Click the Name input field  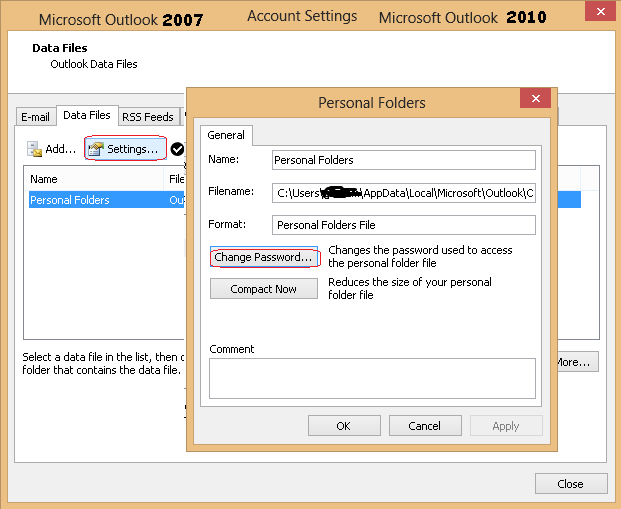404,160
